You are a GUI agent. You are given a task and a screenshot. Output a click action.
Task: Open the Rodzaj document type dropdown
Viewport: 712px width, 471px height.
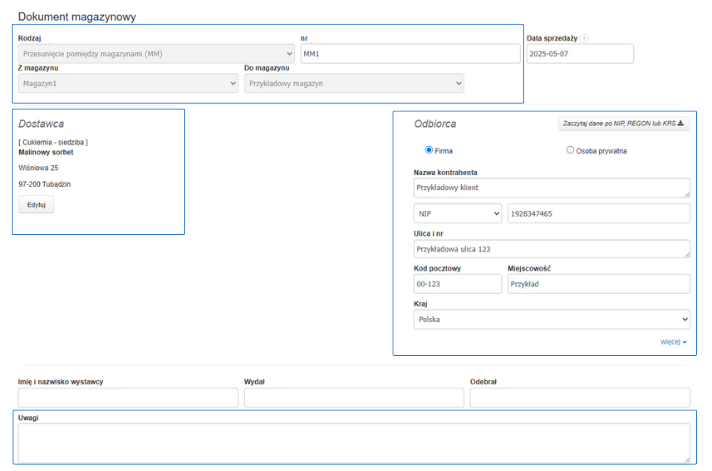[156, 53]
